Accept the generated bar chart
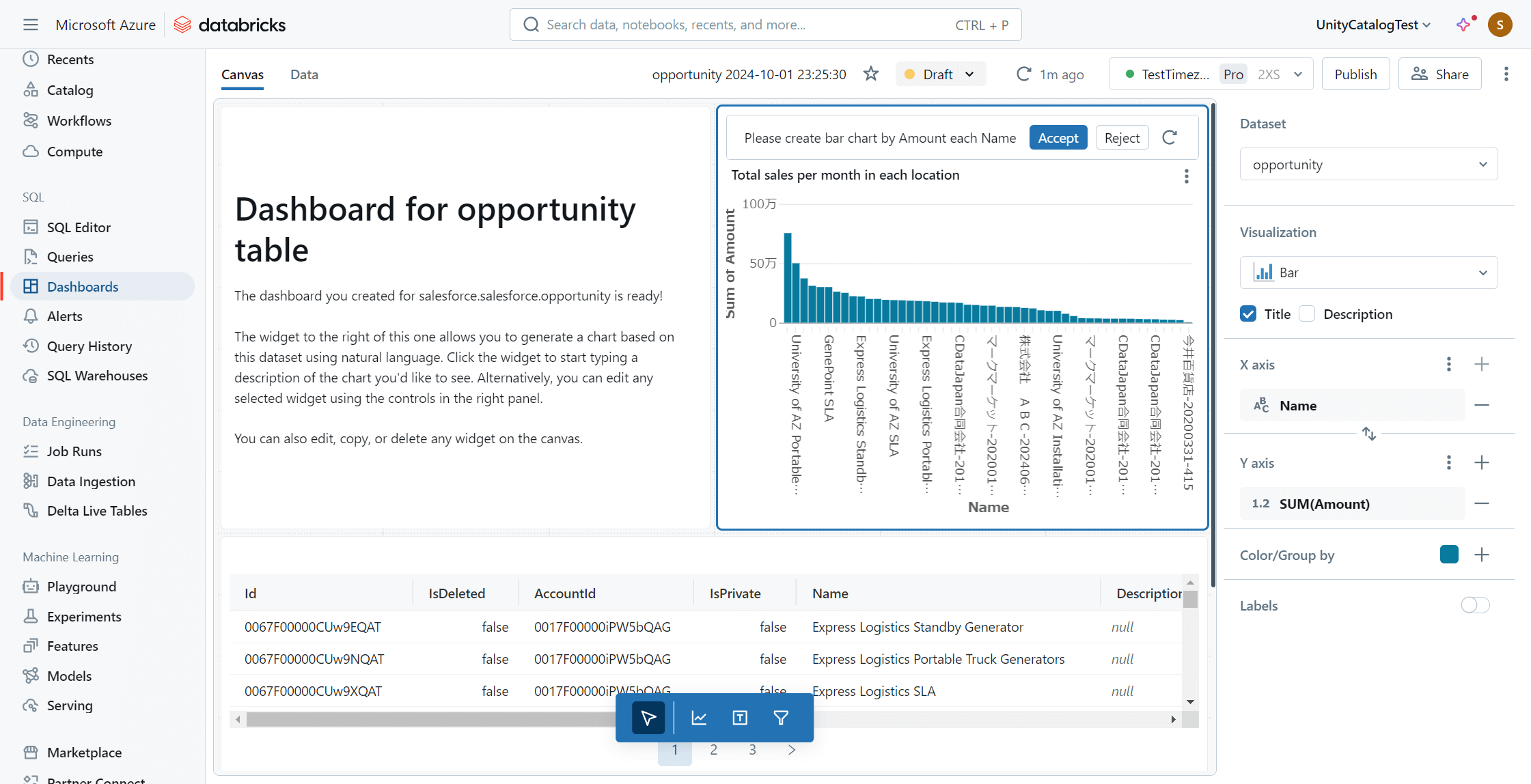 [1058, 138]
